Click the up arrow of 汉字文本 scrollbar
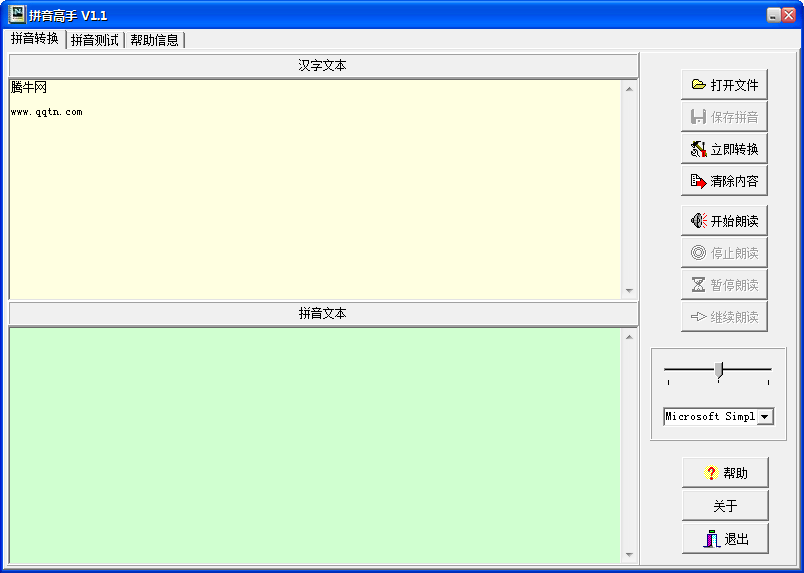This screenshot has width=804, height=573. click(629, 89)
